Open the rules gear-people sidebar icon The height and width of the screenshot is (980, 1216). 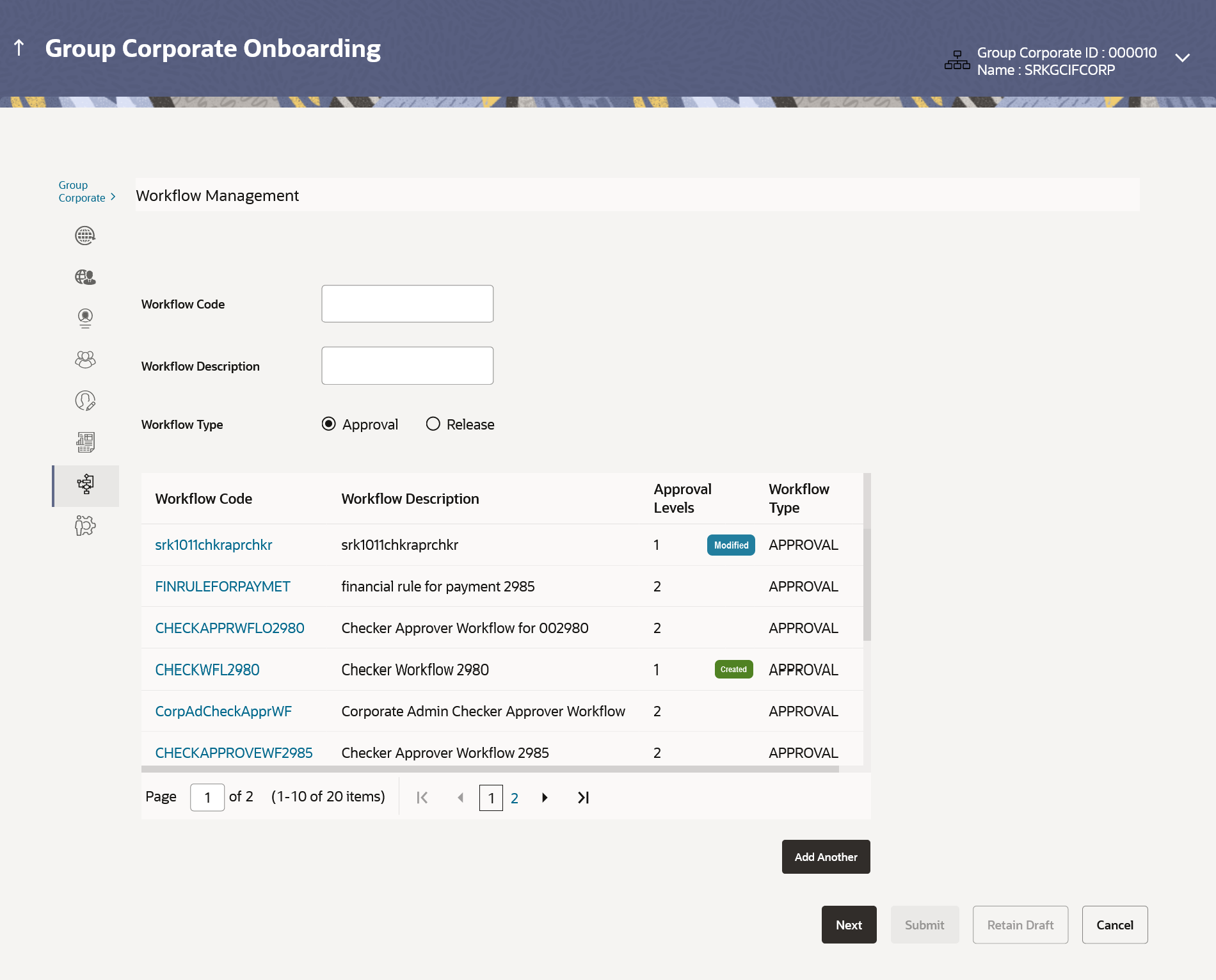(85, 526)
